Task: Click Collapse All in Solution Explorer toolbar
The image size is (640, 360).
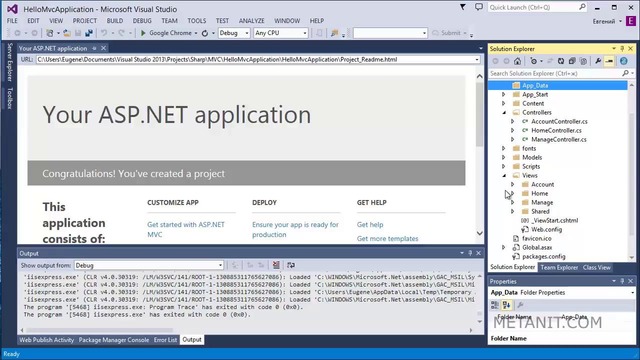Action: (572, 61)
